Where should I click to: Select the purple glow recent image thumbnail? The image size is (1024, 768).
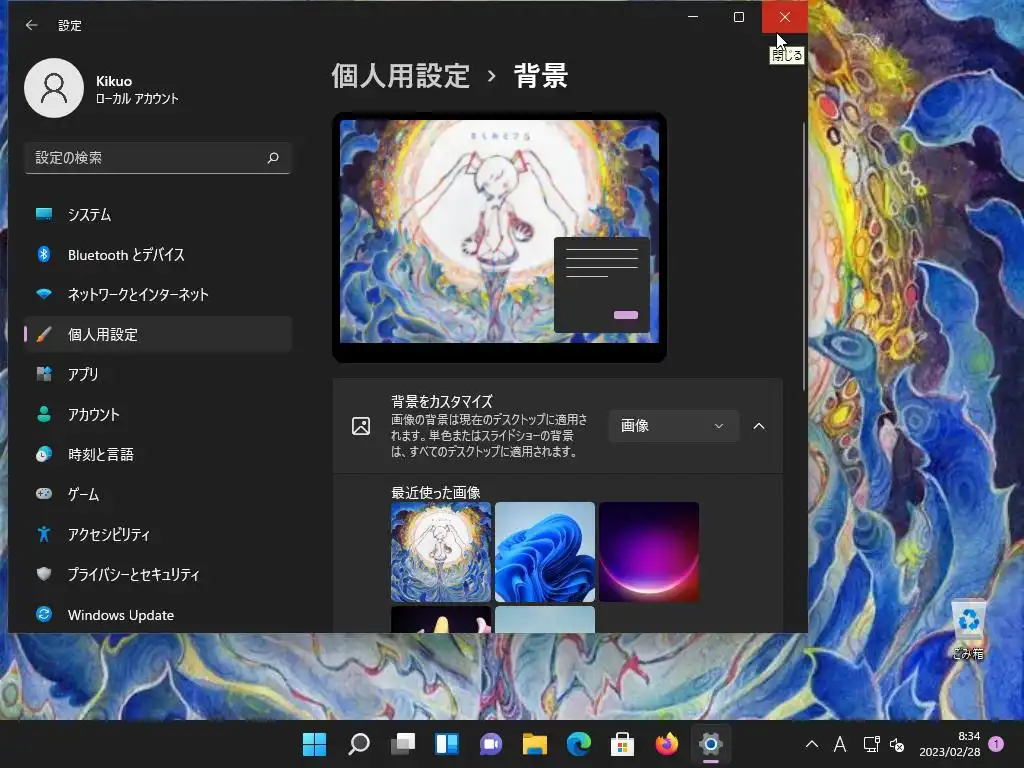(649, 552)
